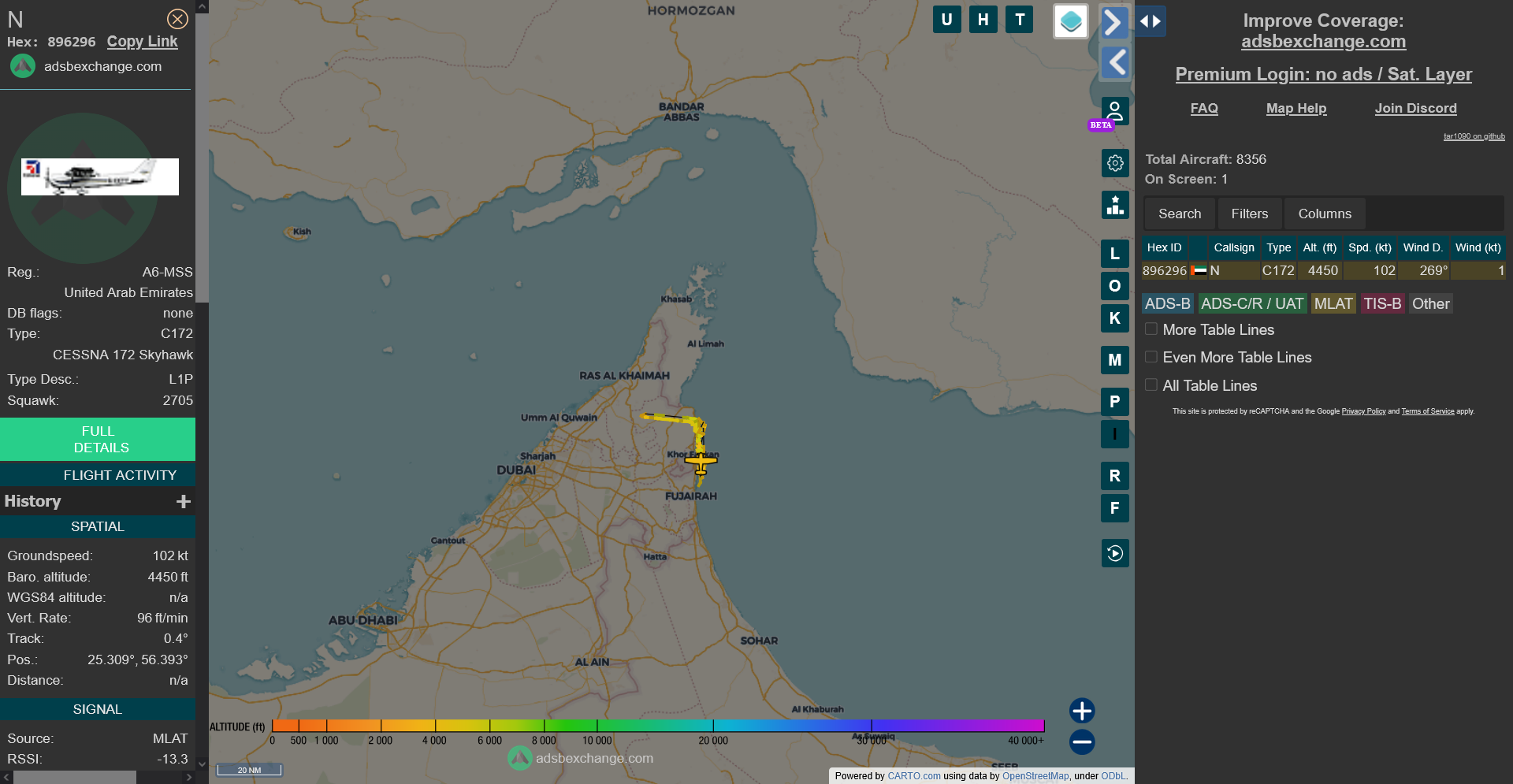Toggle the P map button
The width and height of the screenshot is (1513, 784).
click(1114, 402)
